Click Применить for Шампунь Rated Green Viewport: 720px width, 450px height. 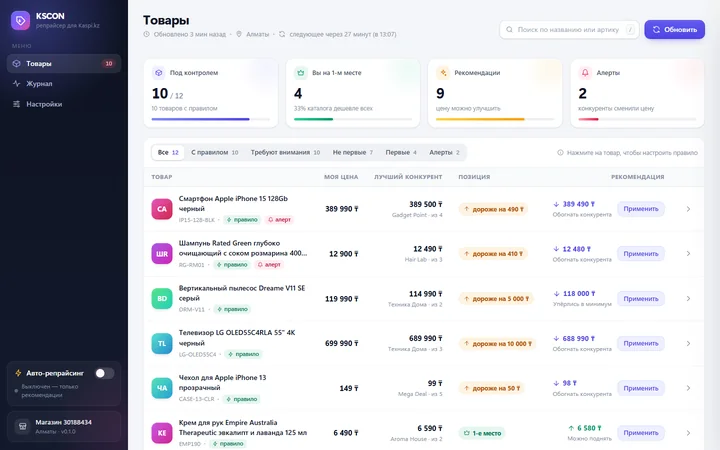tap(641, 254)
